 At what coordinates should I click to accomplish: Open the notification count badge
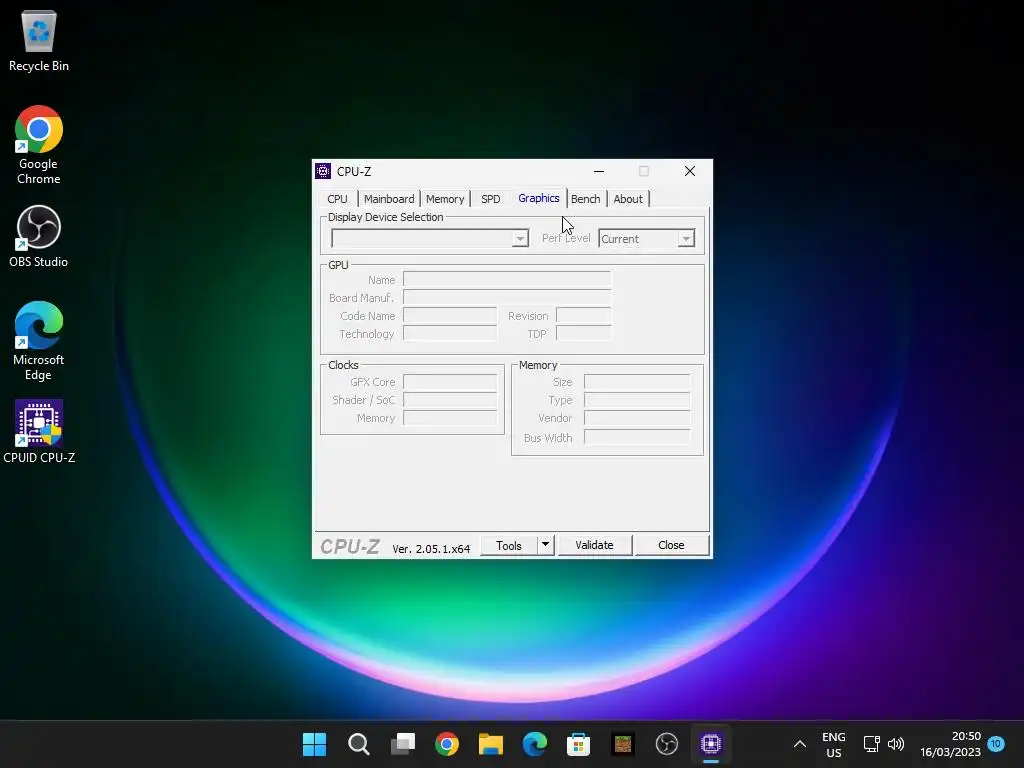click(995, 744)
